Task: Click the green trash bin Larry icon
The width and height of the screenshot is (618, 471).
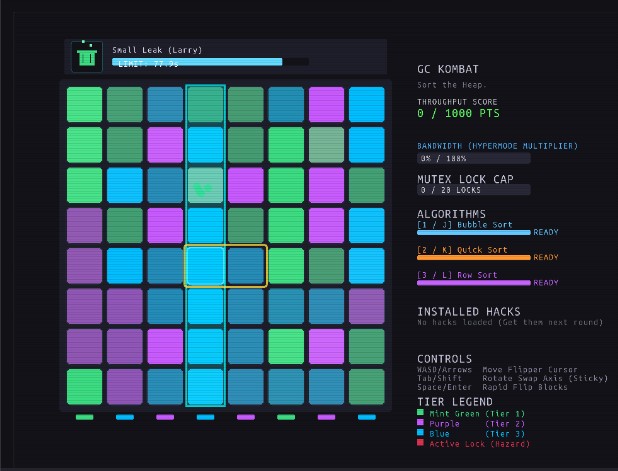Action: click(87, 56)
